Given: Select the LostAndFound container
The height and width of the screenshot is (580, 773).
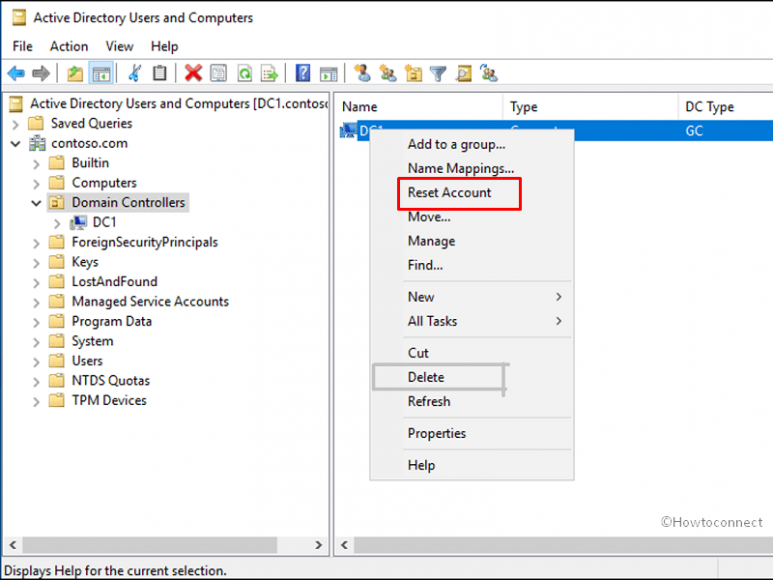Looking at the screenshot, I should point(114,281).
